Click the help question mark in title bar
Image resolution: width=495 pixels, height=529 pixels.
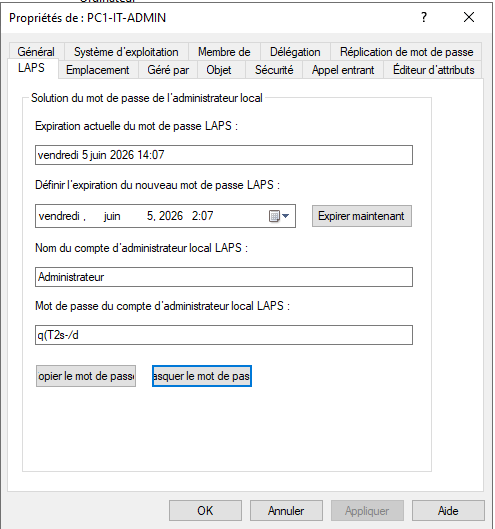click(424, 17)
